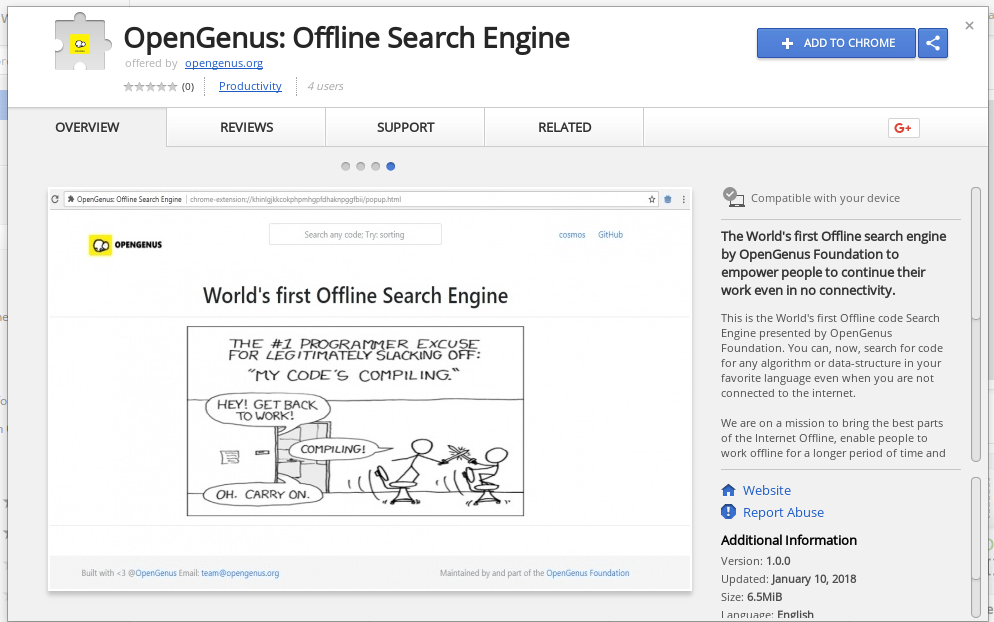Screen dimensions: 994x622
Task: Click the extension title heading
Action: 347,38
